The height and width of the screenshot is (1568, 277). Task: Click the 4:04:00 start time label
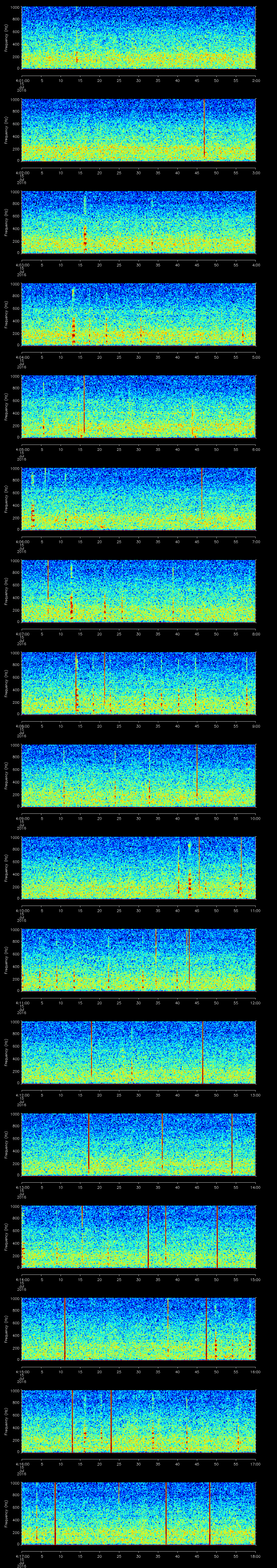[x=22, y=357]
